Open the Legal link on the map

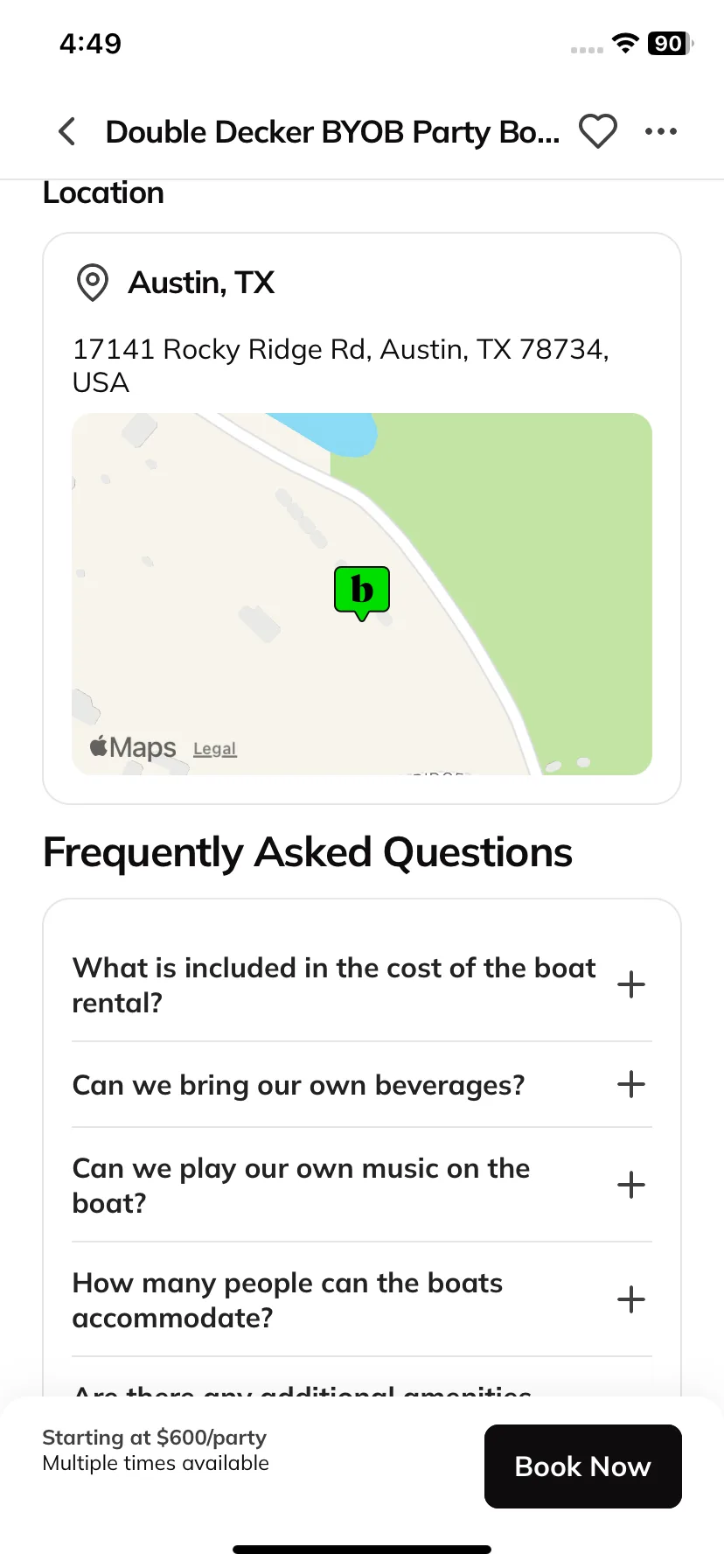tap(215, 749)
